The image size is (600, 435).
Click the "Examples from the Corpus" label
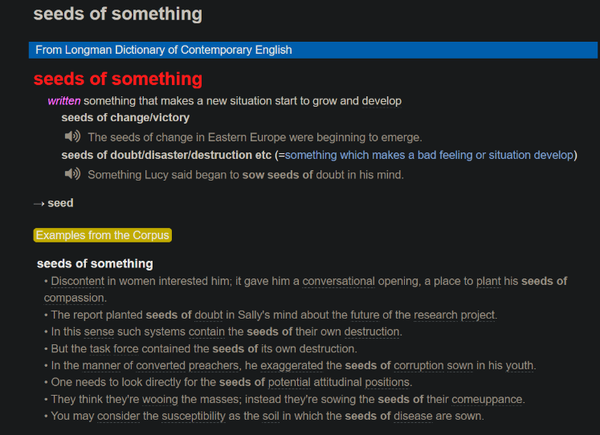pos(103,236)
